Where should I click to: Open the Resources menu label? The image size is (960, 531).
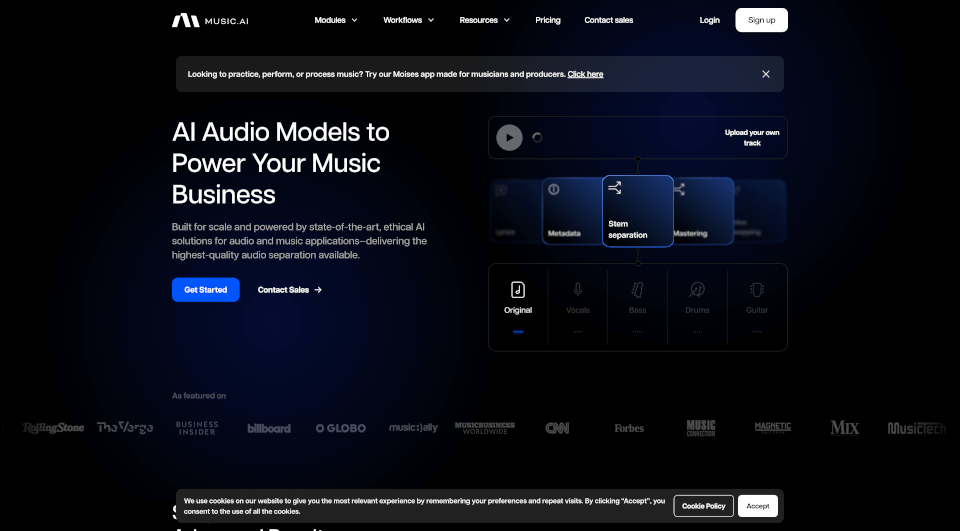478,20
